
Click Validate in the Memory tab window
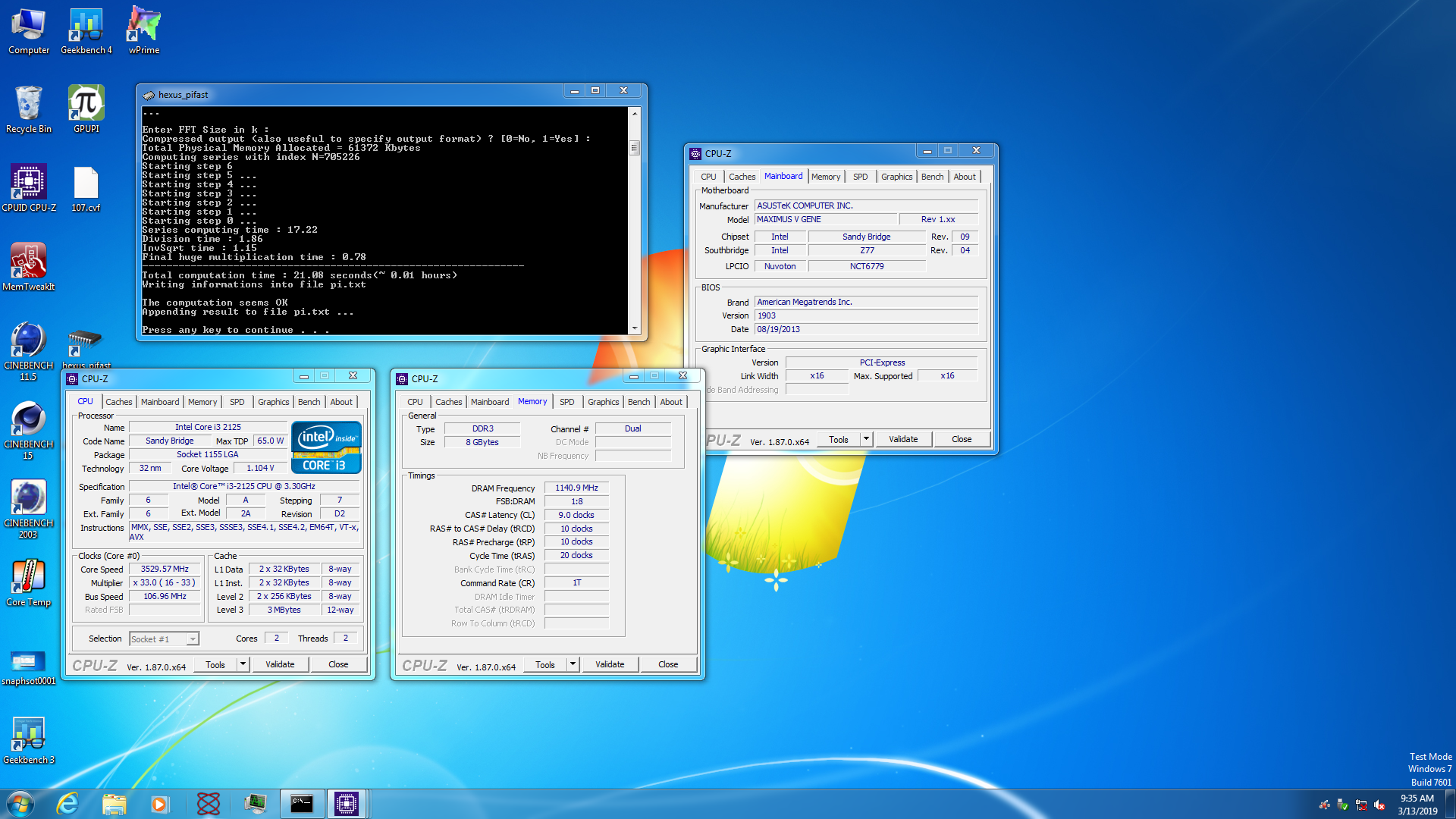pyautogui.click(x=610, y=664)
